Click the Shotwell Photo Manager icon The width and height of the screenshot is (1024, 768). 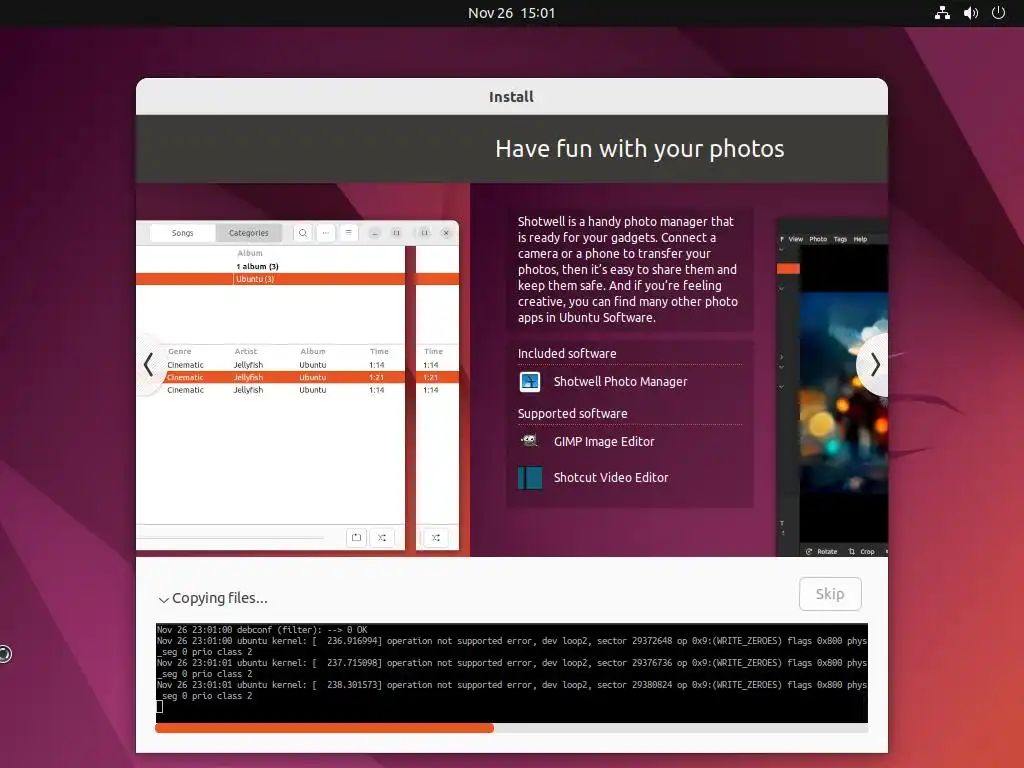(x=530, y=381)
